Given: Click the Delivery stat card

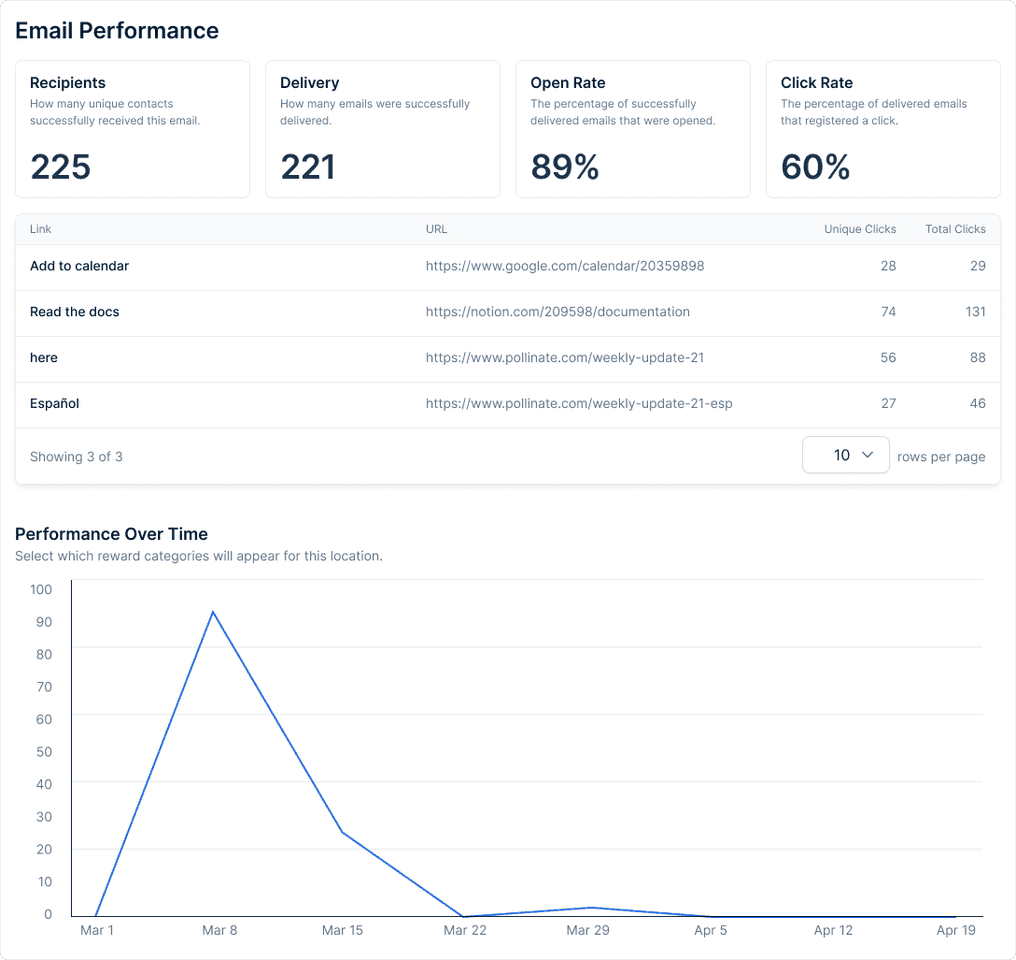Looking at the screenshot, I should coord(382,129).
